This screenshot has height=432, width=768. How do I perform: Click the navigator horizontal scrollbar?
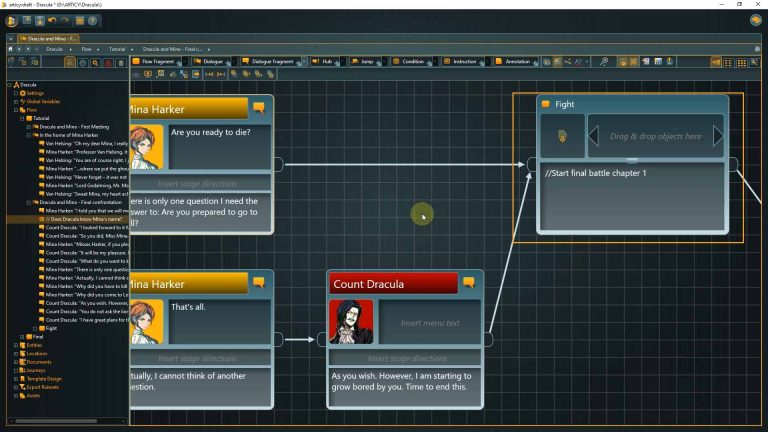tap(55, 421)
